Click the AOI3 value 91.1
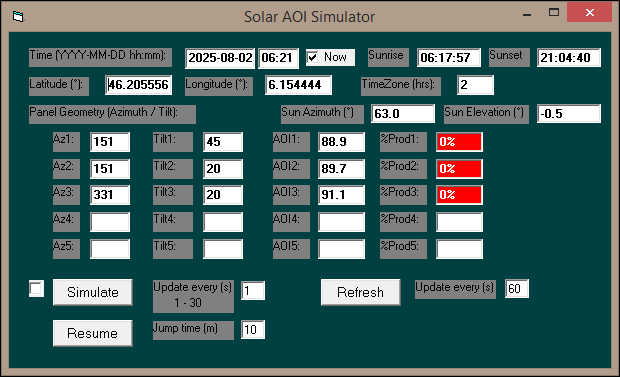This screenshot has height=377, width=620. pos(341,195)
